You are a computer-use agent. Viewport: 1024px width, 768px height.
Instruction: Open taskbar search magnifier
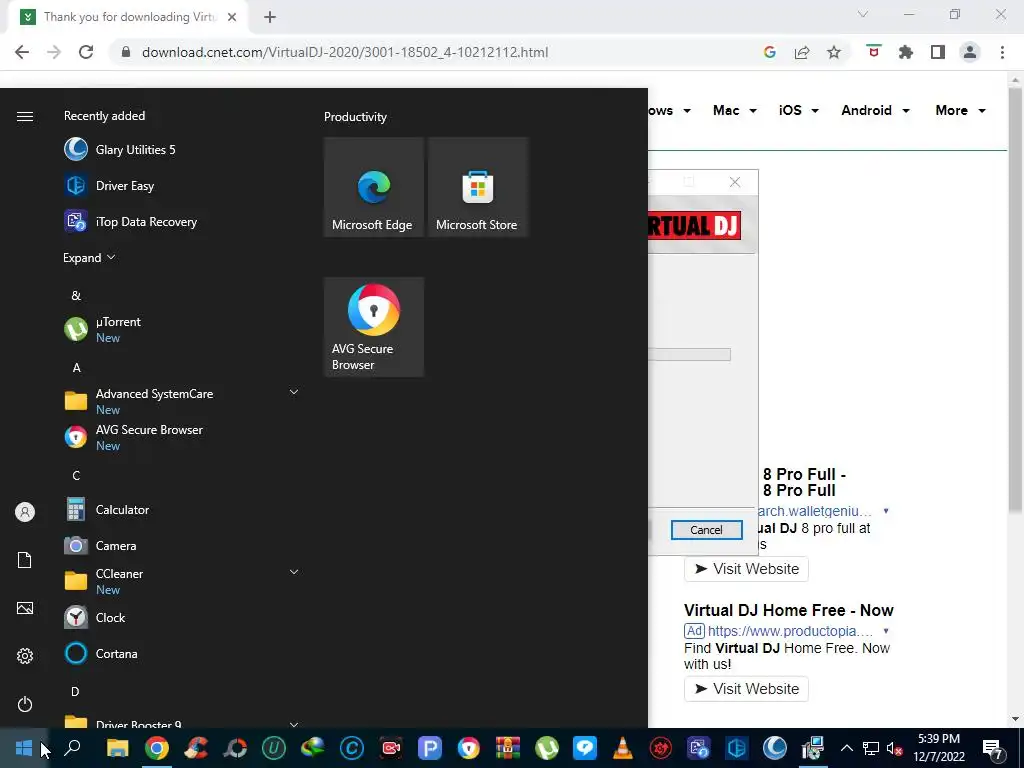pos(72,748)
